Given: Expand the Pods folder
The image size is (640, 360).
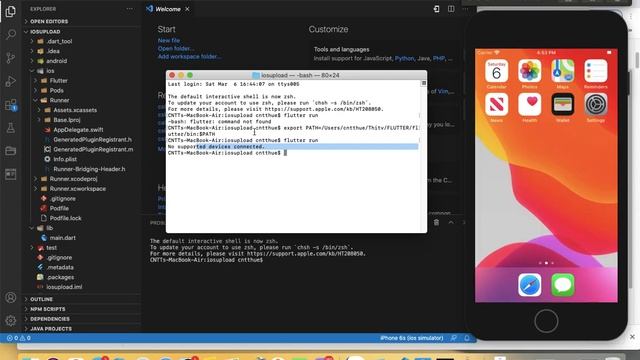Looking at the screenshot, I should click(x=56, y=90).
